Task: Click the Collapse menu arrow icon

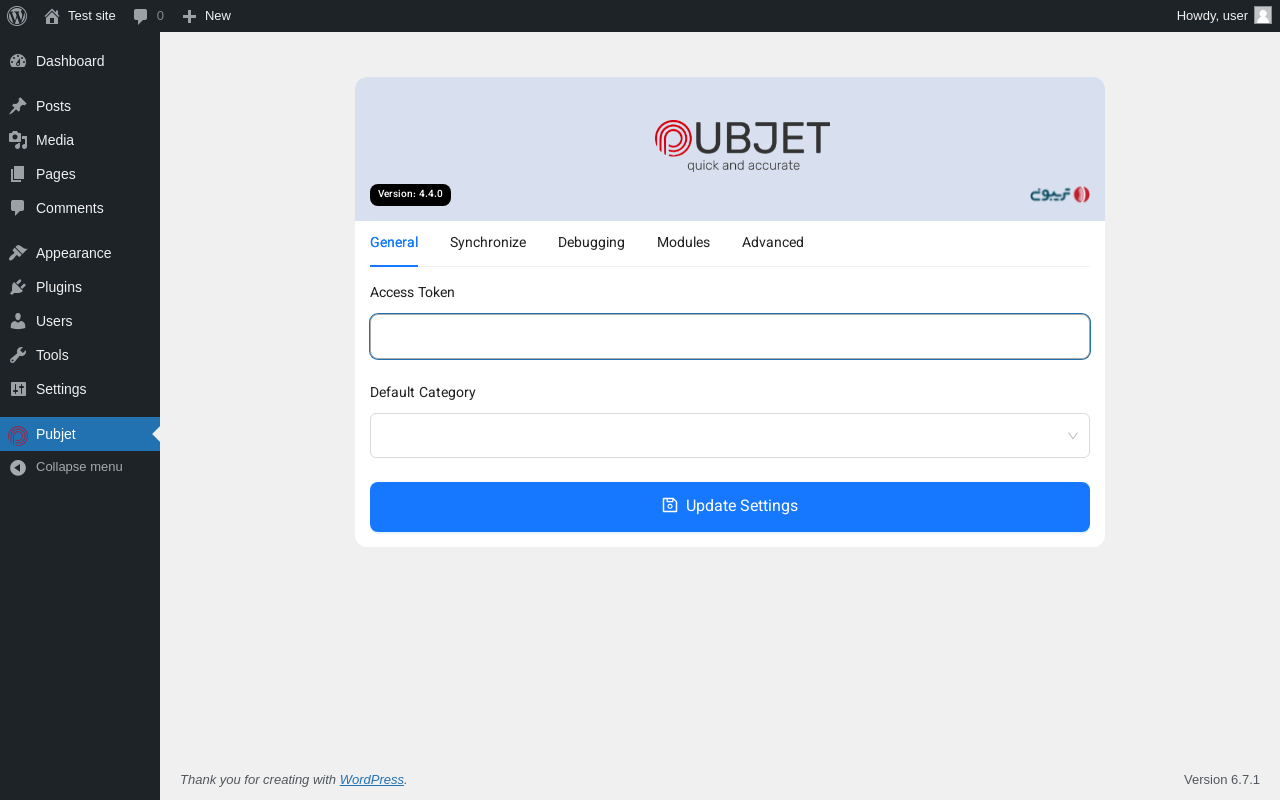Action: [18, 467]
